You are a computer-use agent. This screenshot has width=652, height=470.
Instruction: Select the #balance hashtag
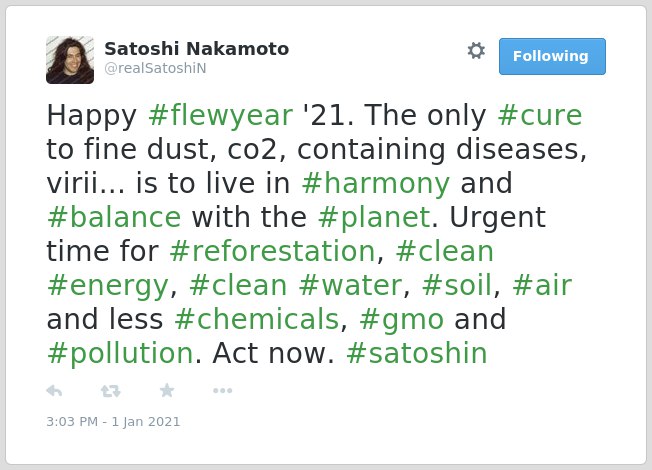coord(114,217)
